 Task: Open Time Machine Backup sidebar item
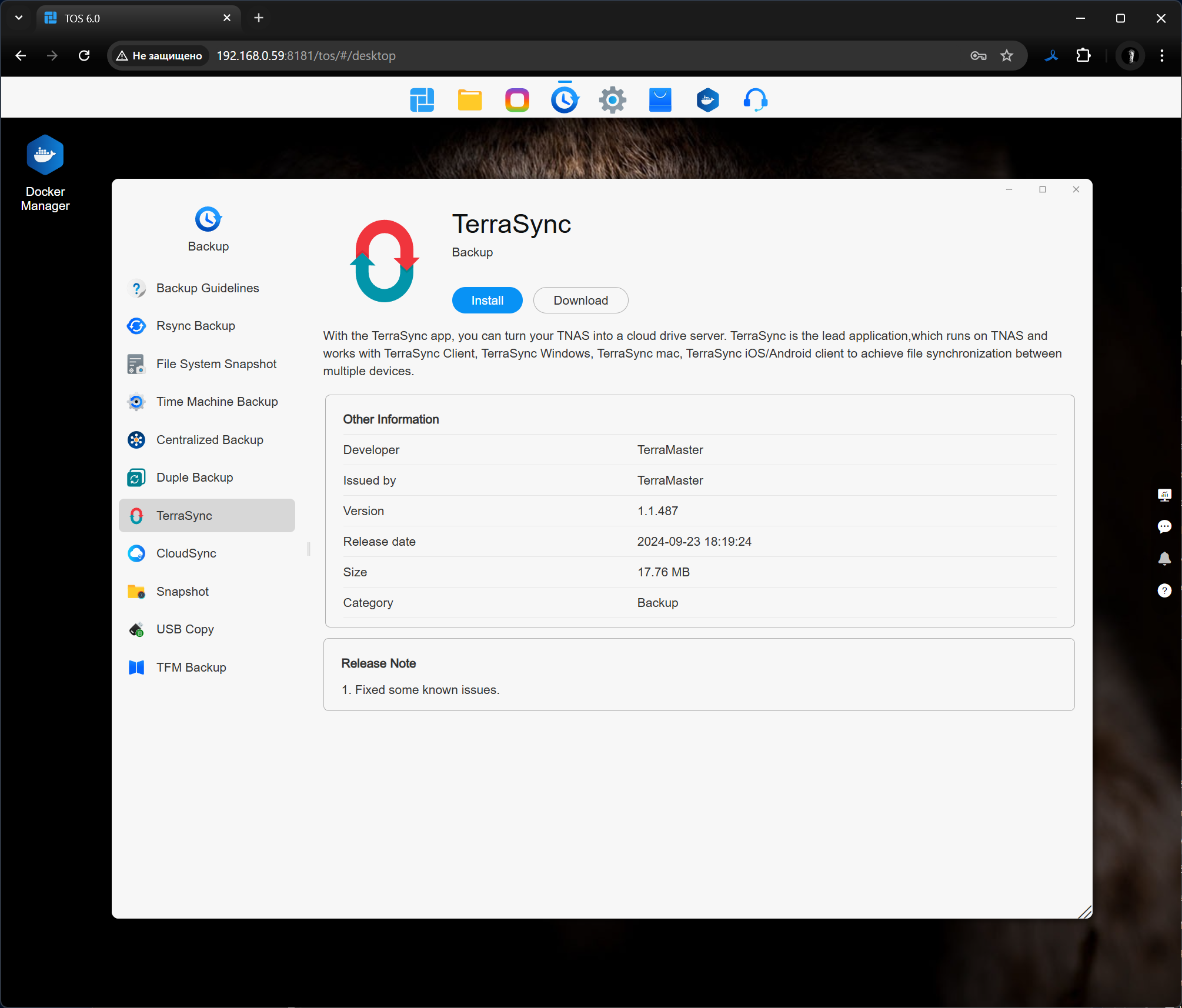[x=217, y=402]
